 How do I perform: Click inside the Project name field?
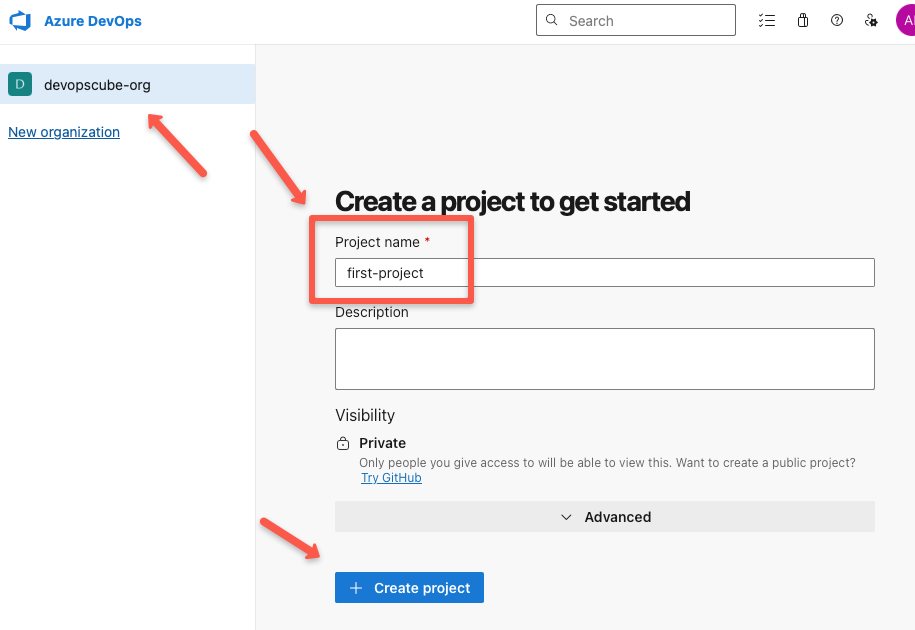click(x=604, y=272)
